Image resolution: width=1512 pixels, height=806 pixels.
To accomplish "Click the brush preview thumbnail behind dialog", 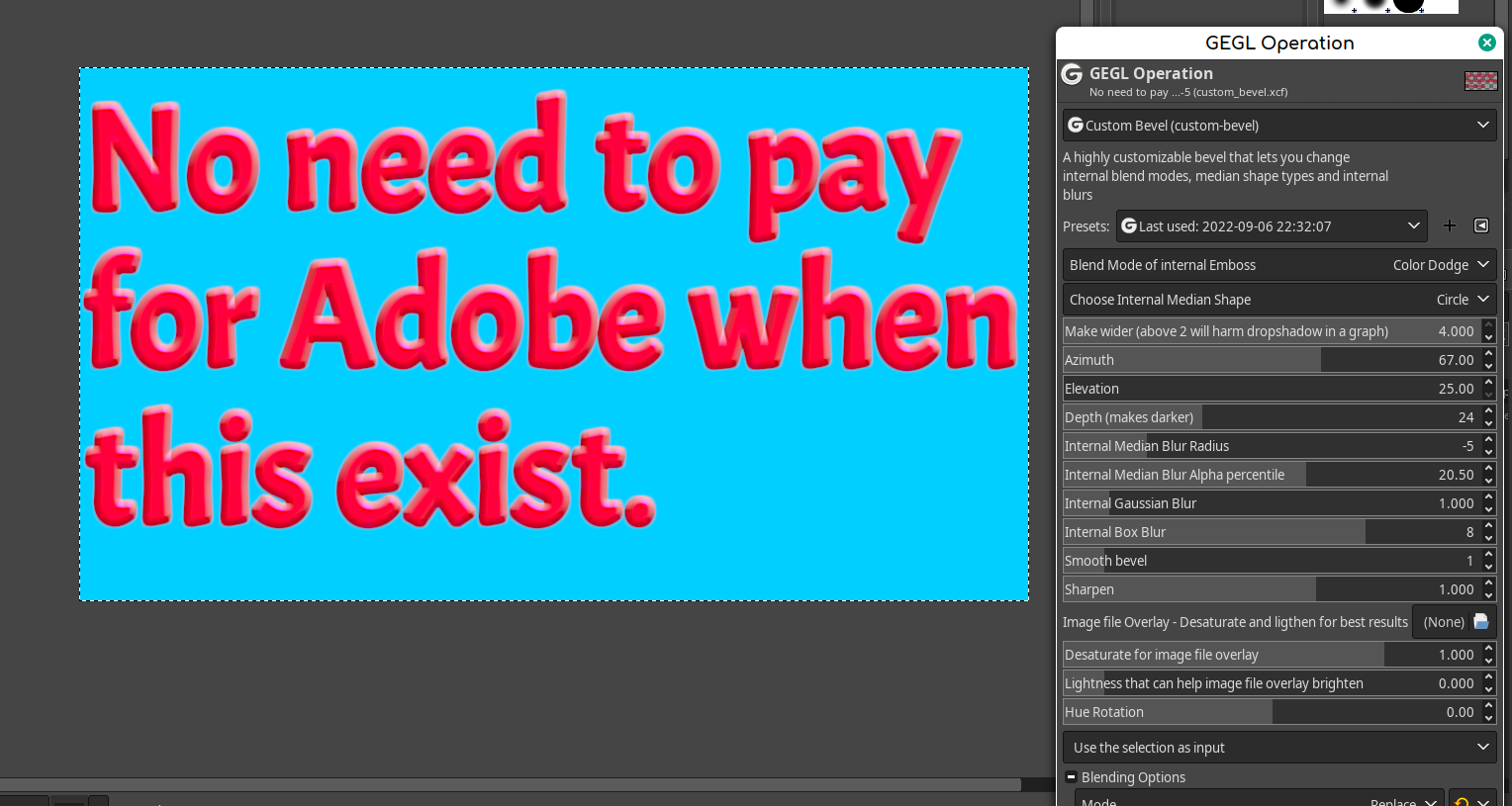I will pos(1391,6).
